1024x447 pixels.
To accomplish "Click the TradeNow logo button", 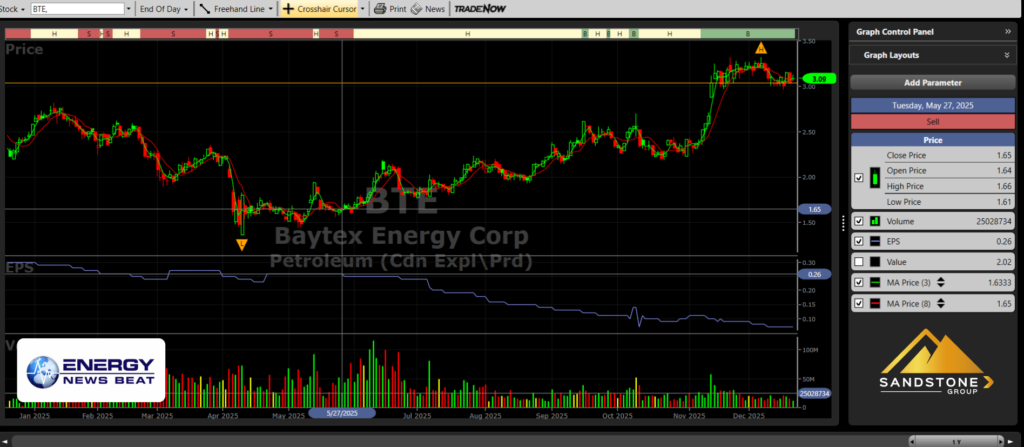I will coord(480,8).
